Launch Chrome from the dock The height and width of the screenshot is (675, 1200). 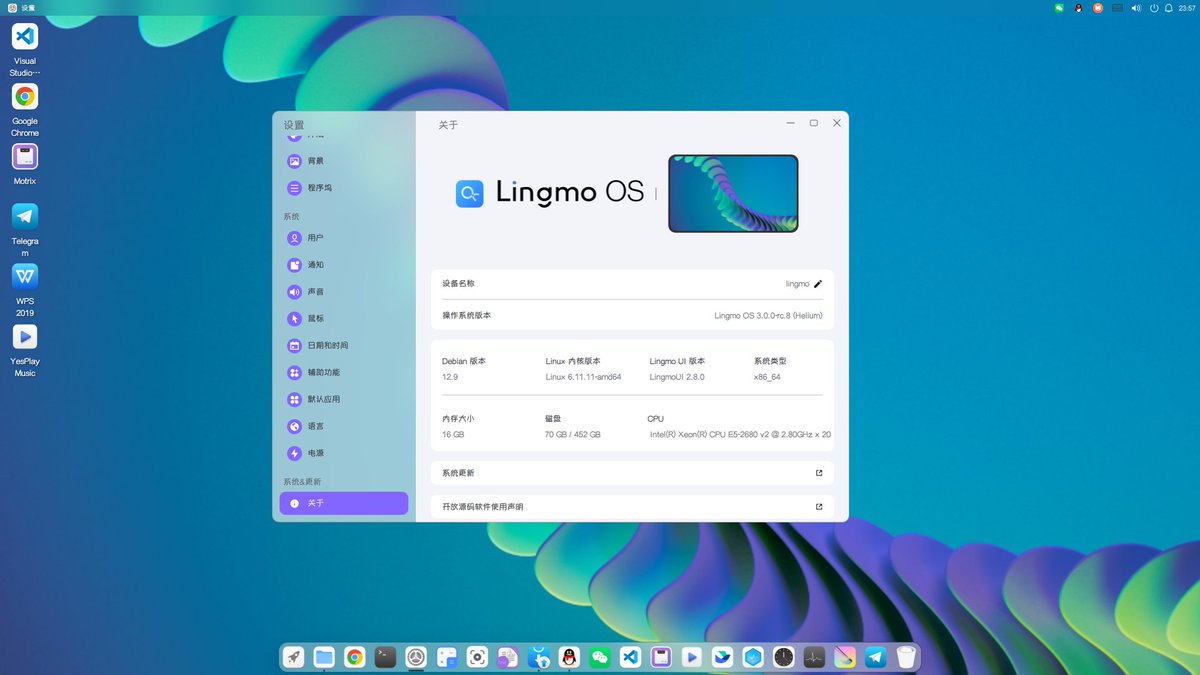(x=354, y=657)
